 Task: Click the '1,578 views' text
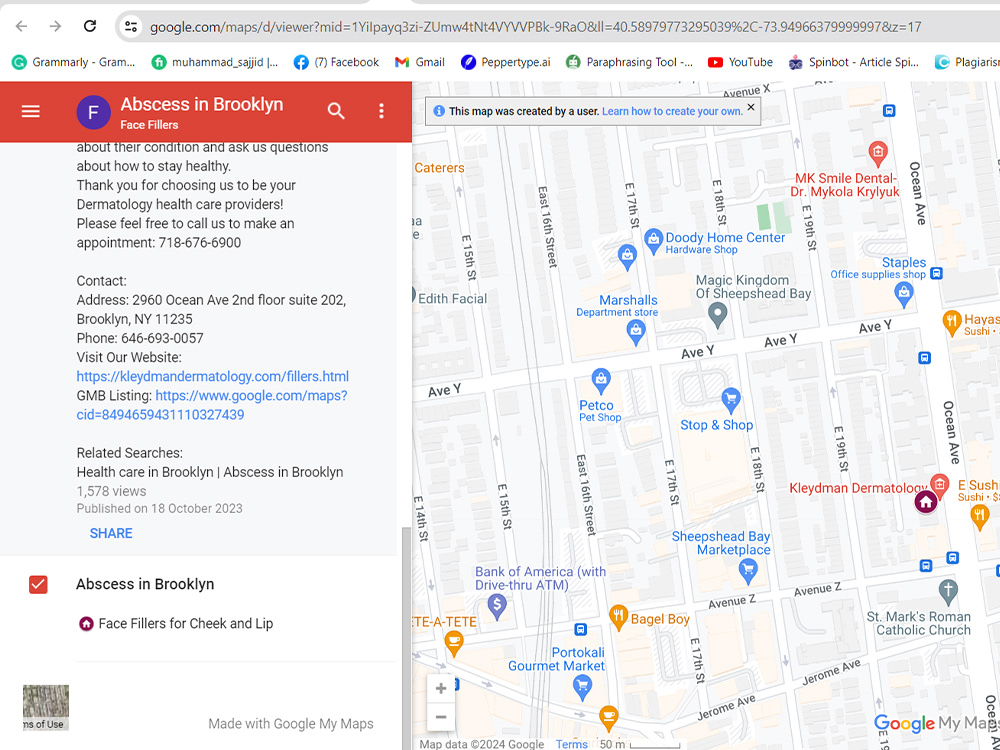112,491
